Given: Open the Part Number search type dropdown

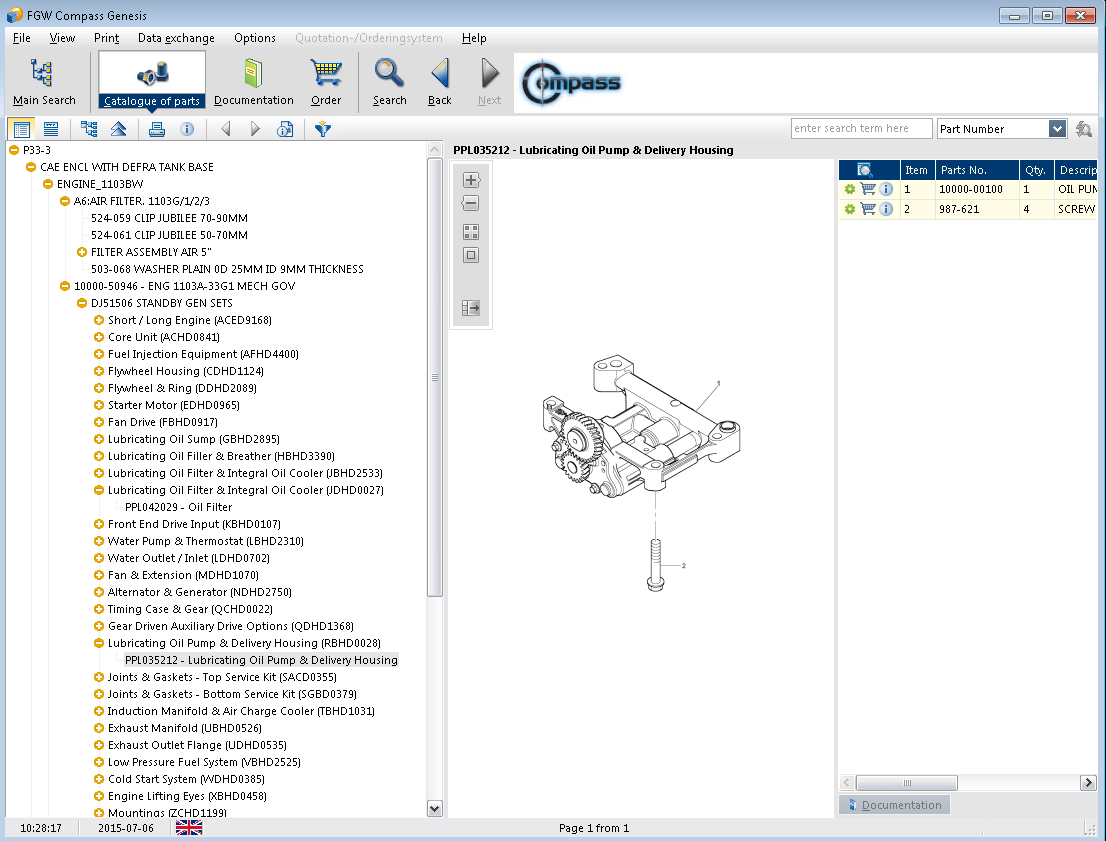Looking at the screenshot, I should click(x=1057, y=129).
